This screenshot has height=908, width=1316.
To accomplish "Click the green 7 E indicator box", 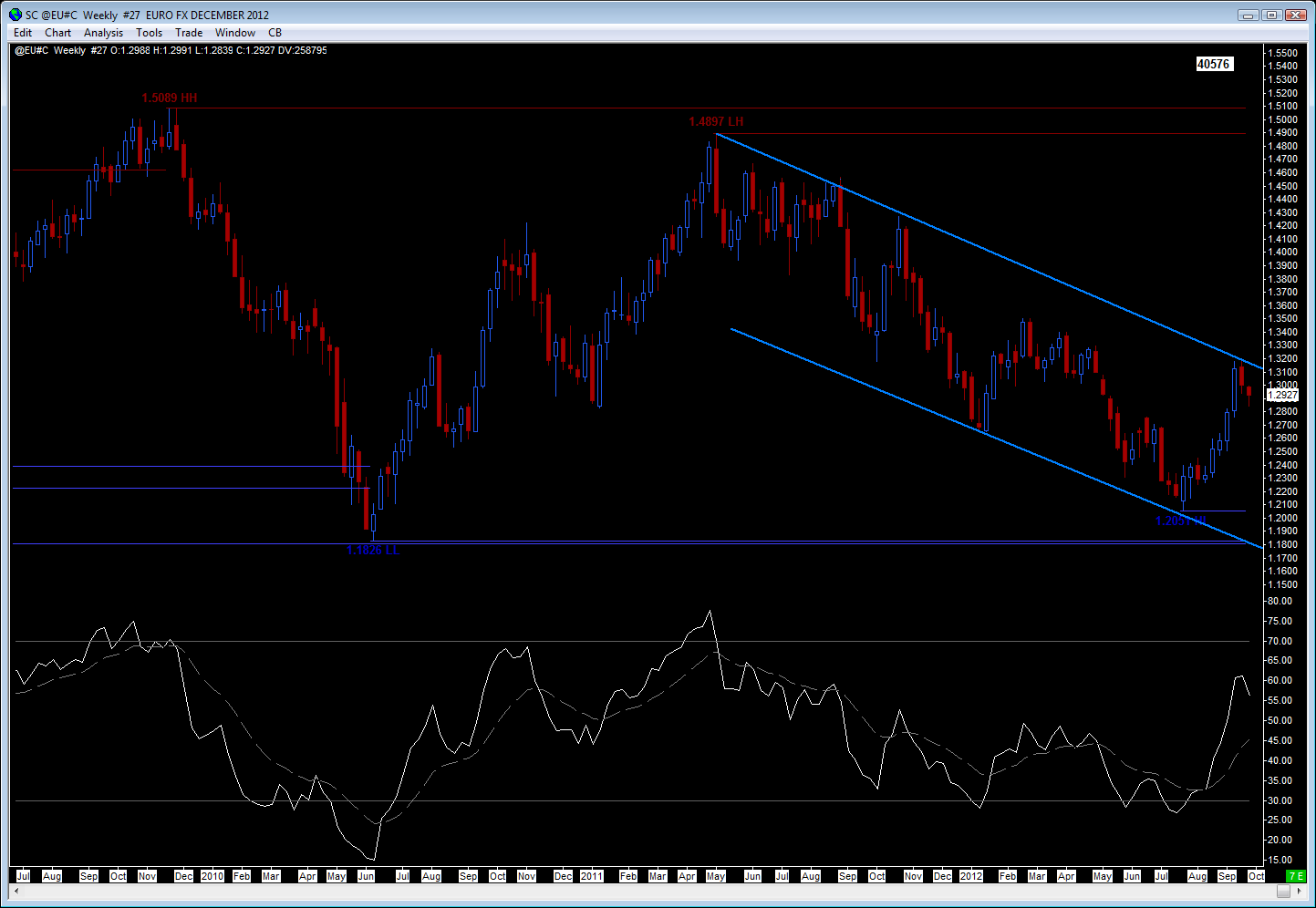I will coord(1295,876).
